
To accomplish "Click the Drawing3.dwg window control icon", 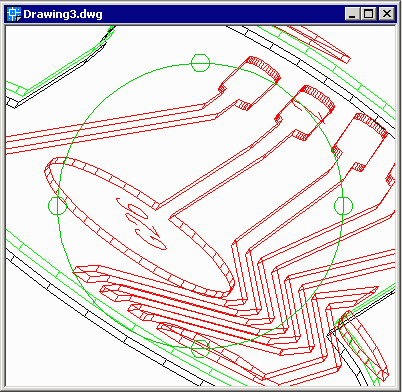I will click(x=13, y=14).
